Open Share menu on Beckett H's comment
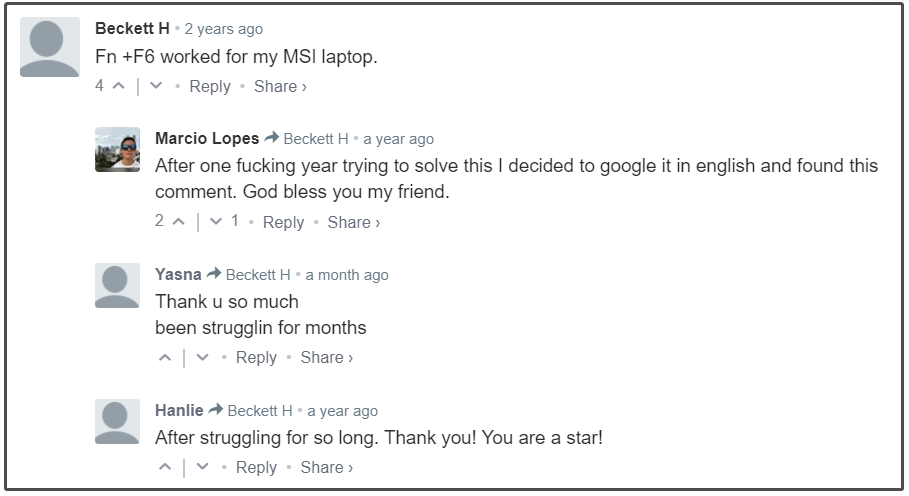Screen dimensions: 909x496 (280, 86)
